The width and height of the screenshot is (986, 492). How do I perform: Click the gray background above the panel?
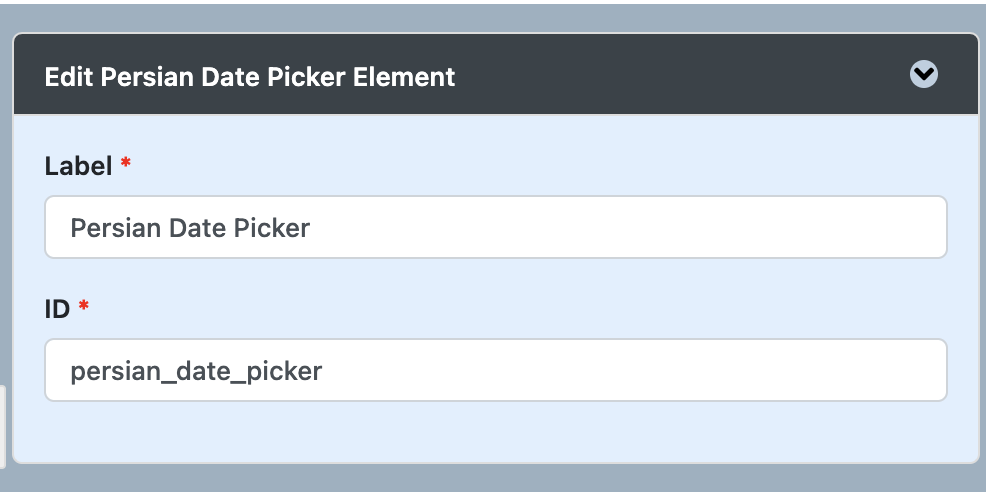pyautogui.click(x=495, y=17)
